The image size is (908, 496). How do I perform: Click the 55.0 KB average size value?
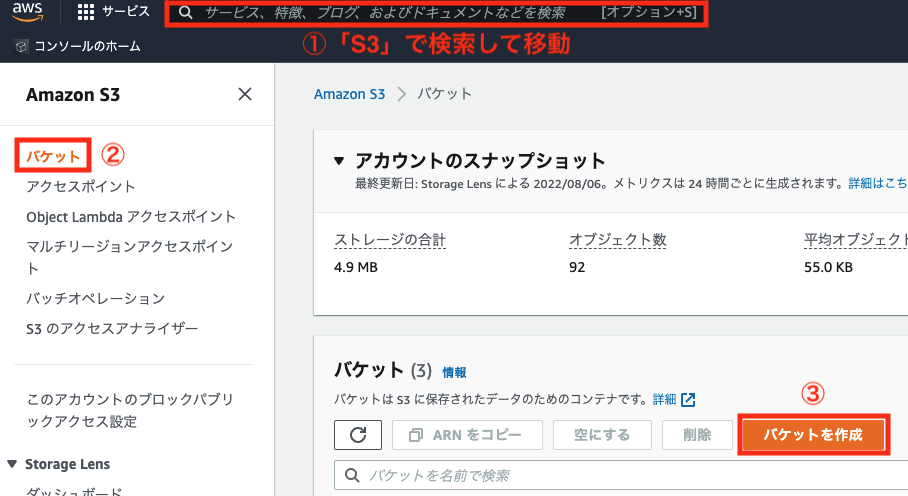click(x=828, y=267)
